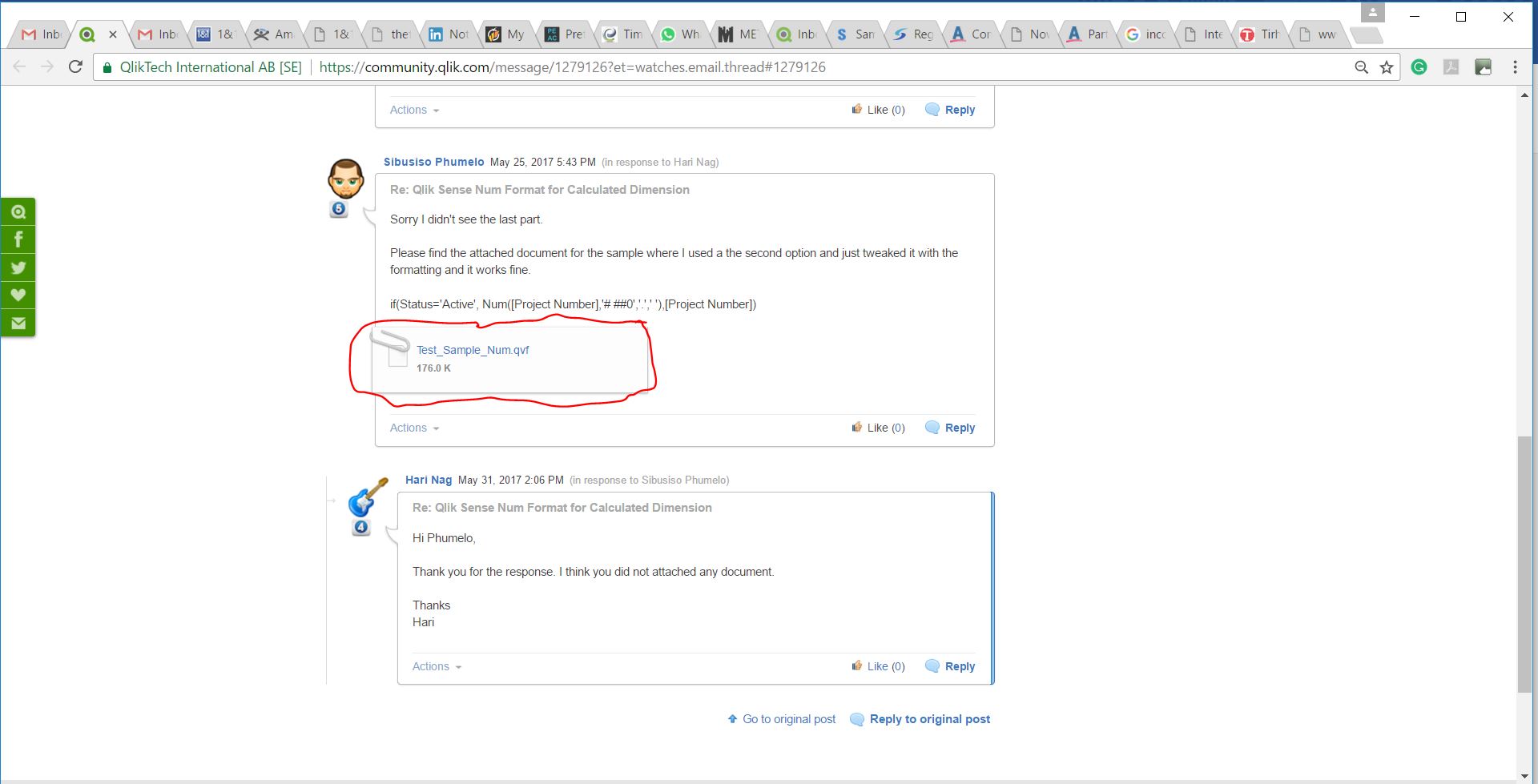Switch to the LinkedIn Notifications tab

449,34
